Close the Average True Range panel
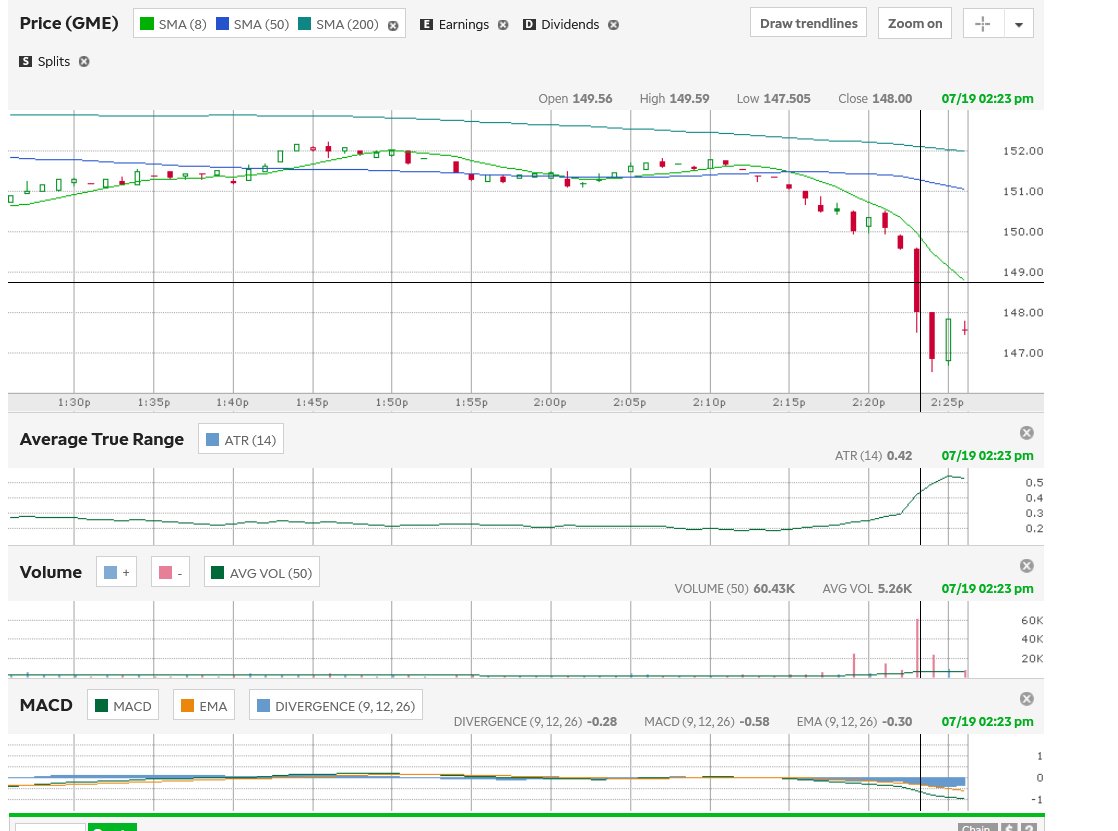This screenshot has height=831, width=1118. [x=1027, y=433]
